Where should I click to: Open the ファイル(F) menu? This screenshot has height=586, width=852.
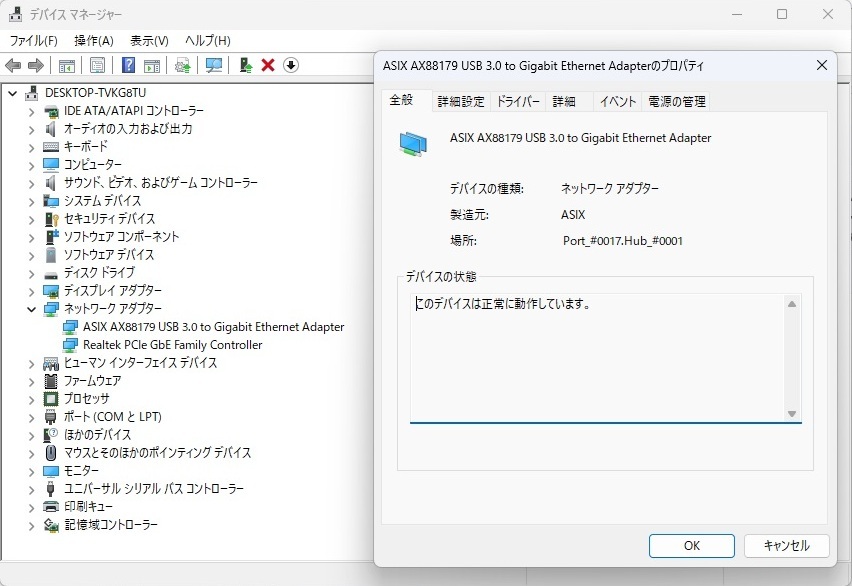(34, 41)
